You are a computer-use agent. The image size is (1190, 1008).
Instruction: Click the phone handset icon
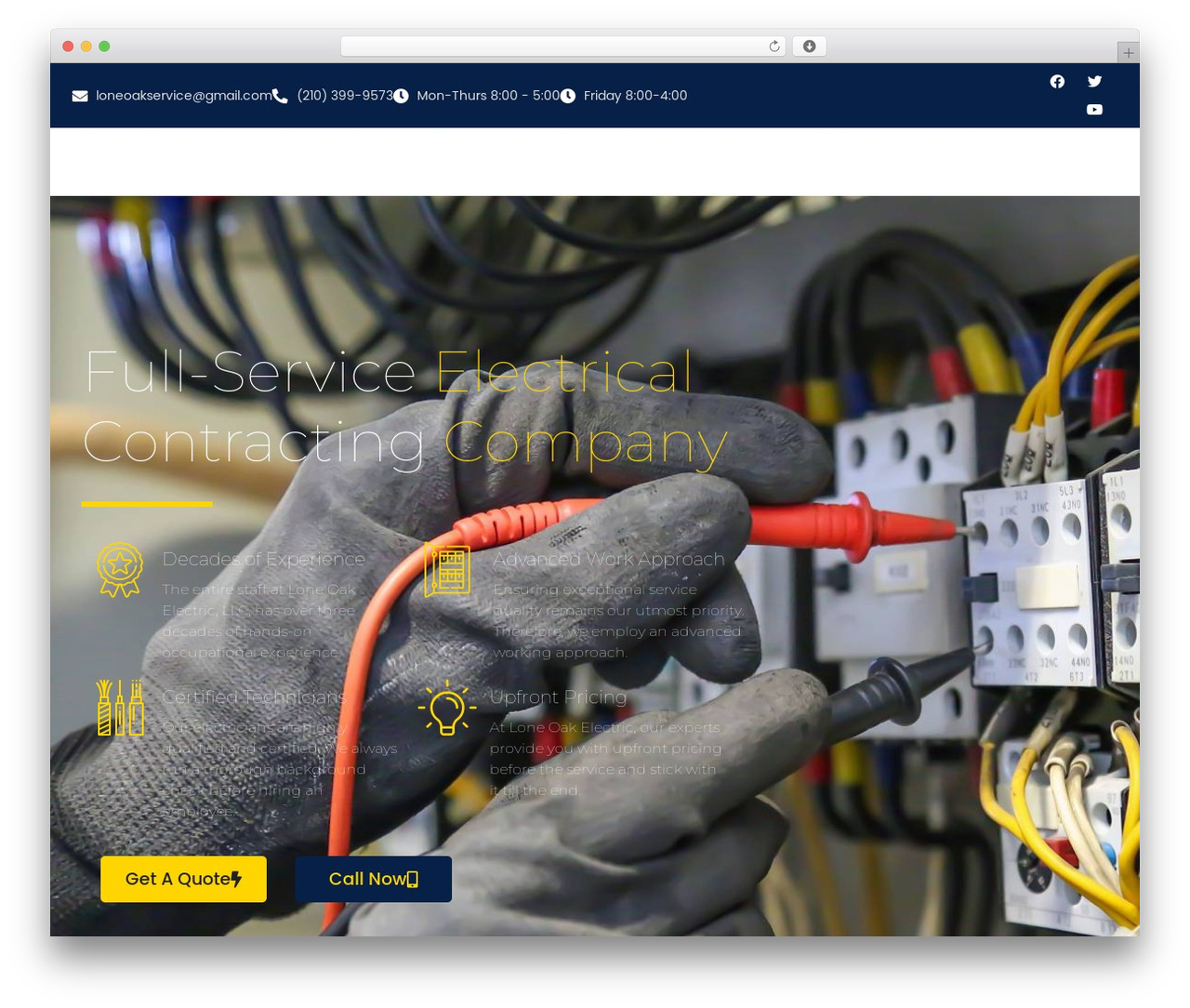(x=280, y=96)
